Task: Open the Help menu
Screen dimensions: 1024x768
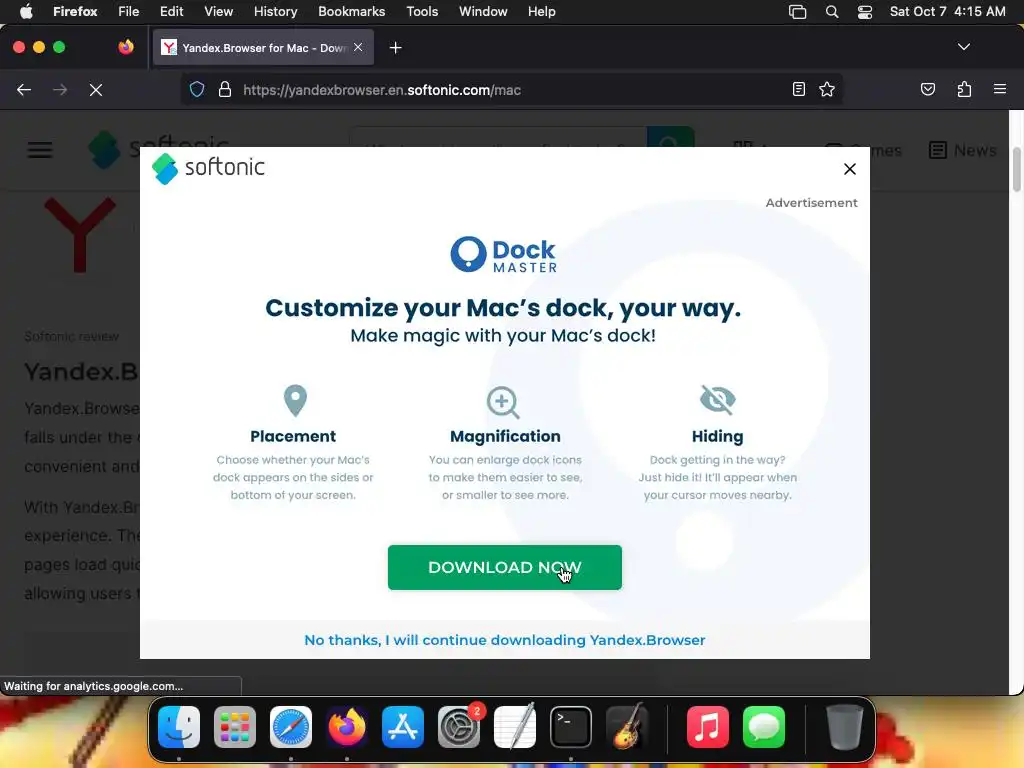Action: coord(541,12)
